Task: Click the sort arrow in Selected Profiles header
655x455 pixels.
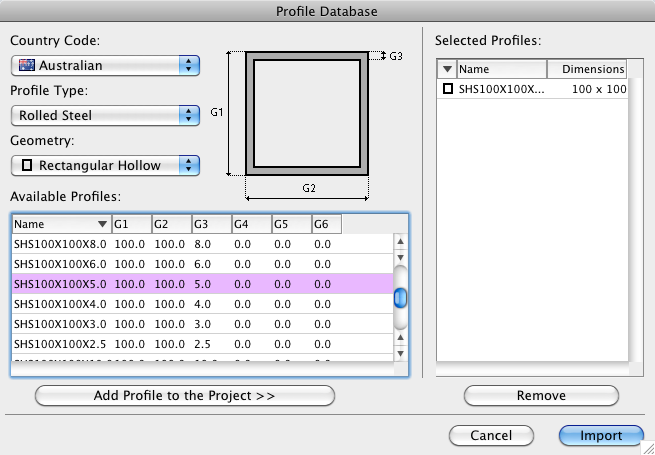Action: coord(447,69)
